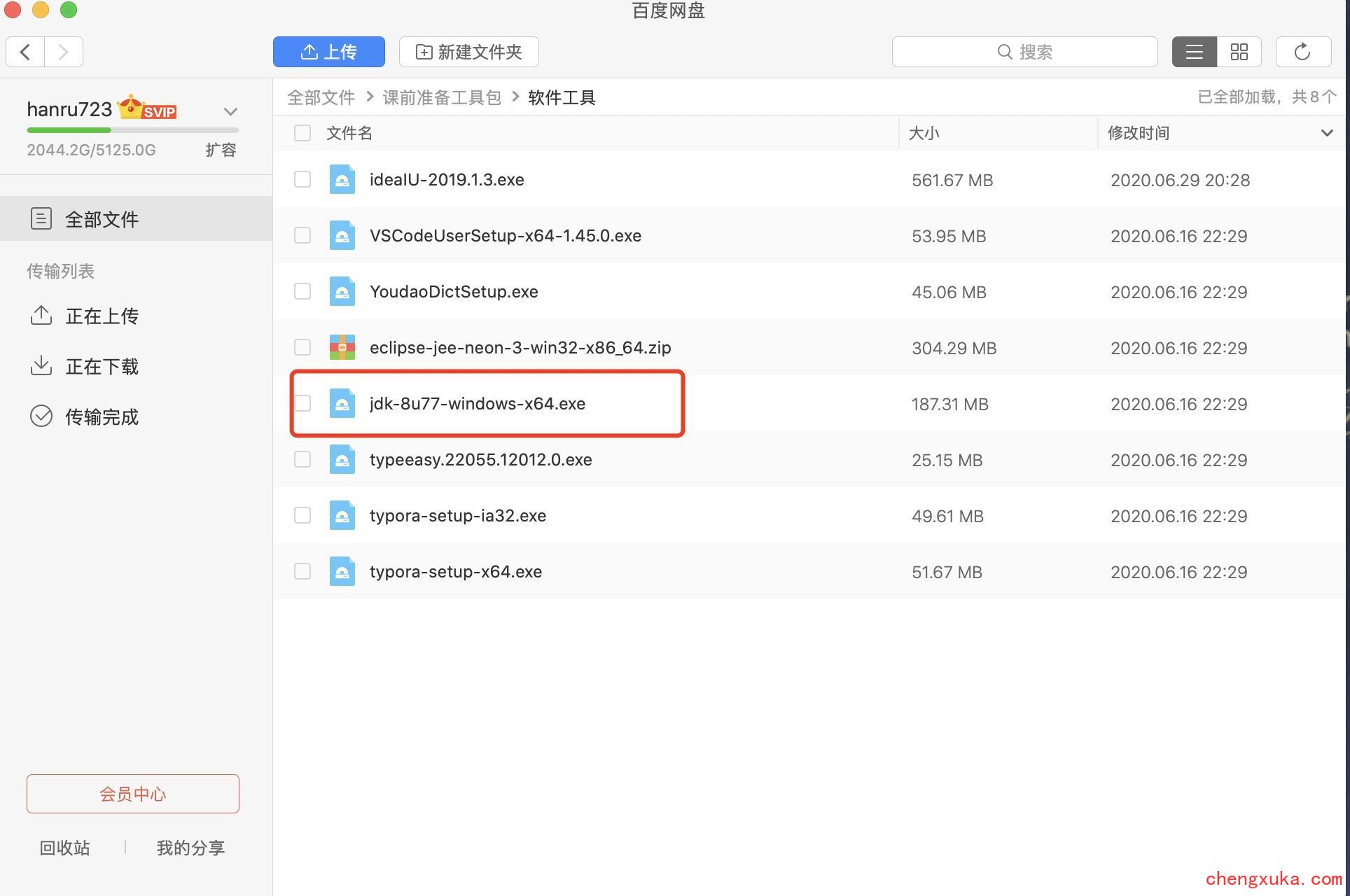Switch to list view
This screenshot has width=1350, height=896.
point(1195,52)
